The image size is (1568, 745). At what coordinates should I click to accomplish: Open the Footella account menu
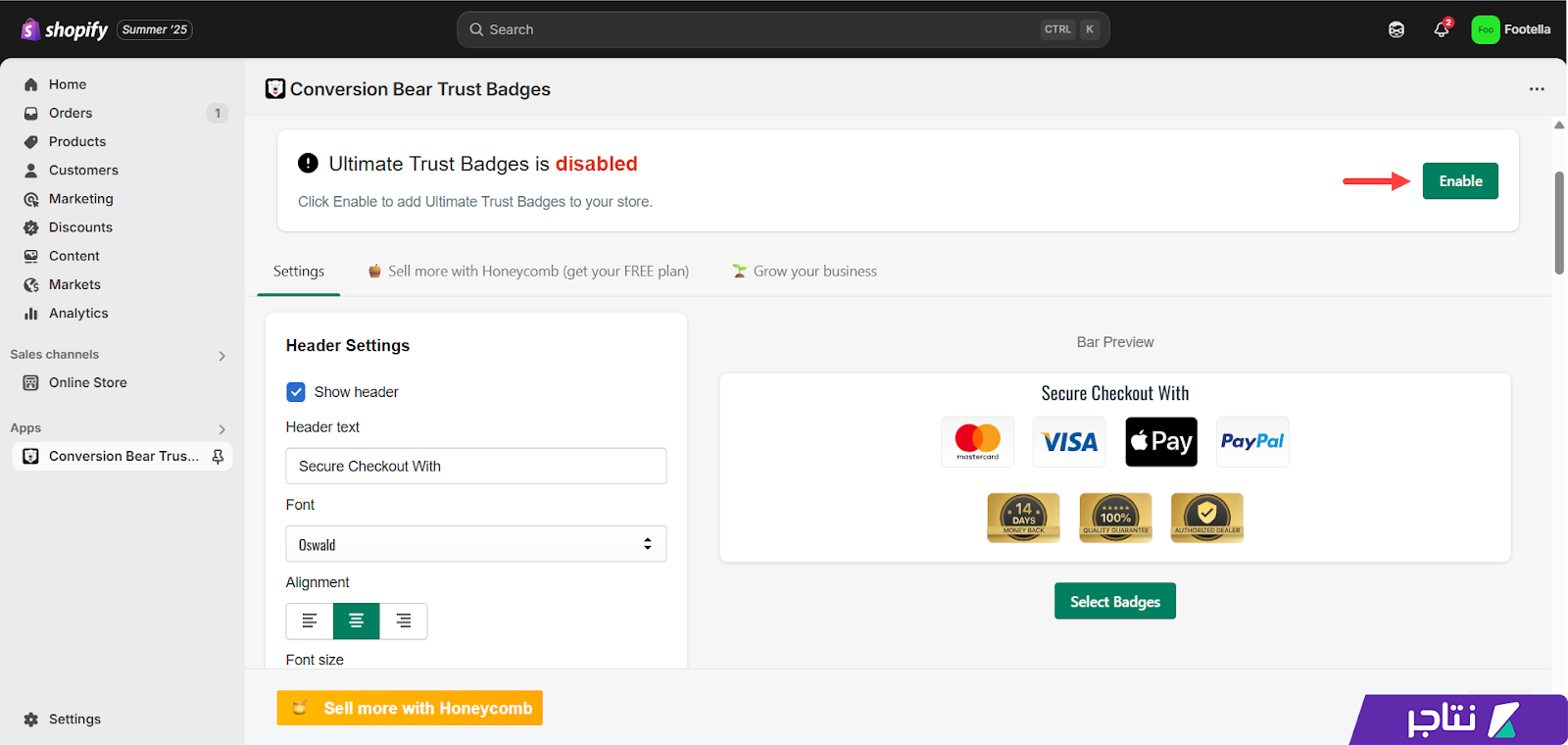1511,29
